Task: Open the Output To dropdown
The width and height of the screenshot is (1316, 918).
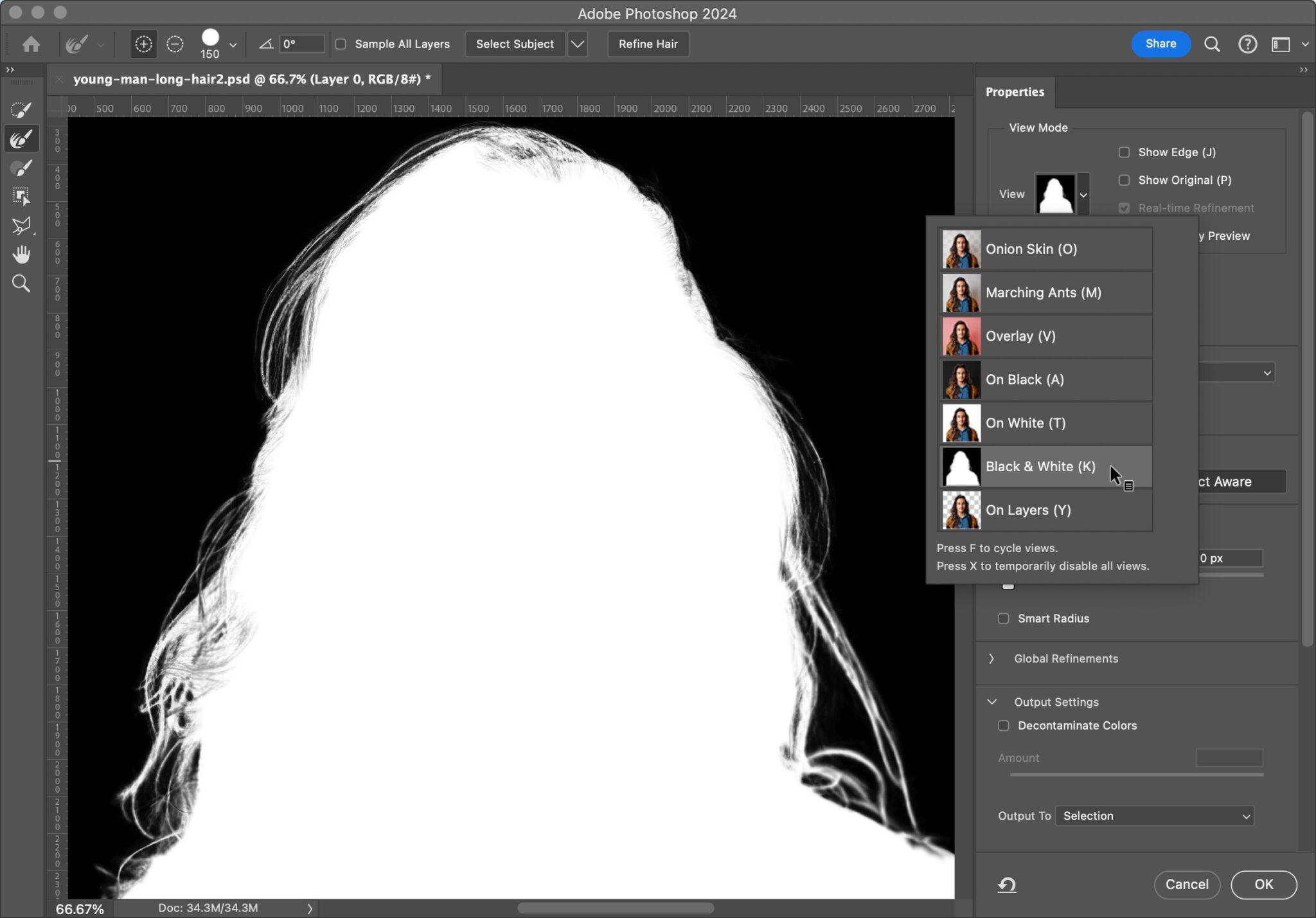Action: coord(1153,816)
